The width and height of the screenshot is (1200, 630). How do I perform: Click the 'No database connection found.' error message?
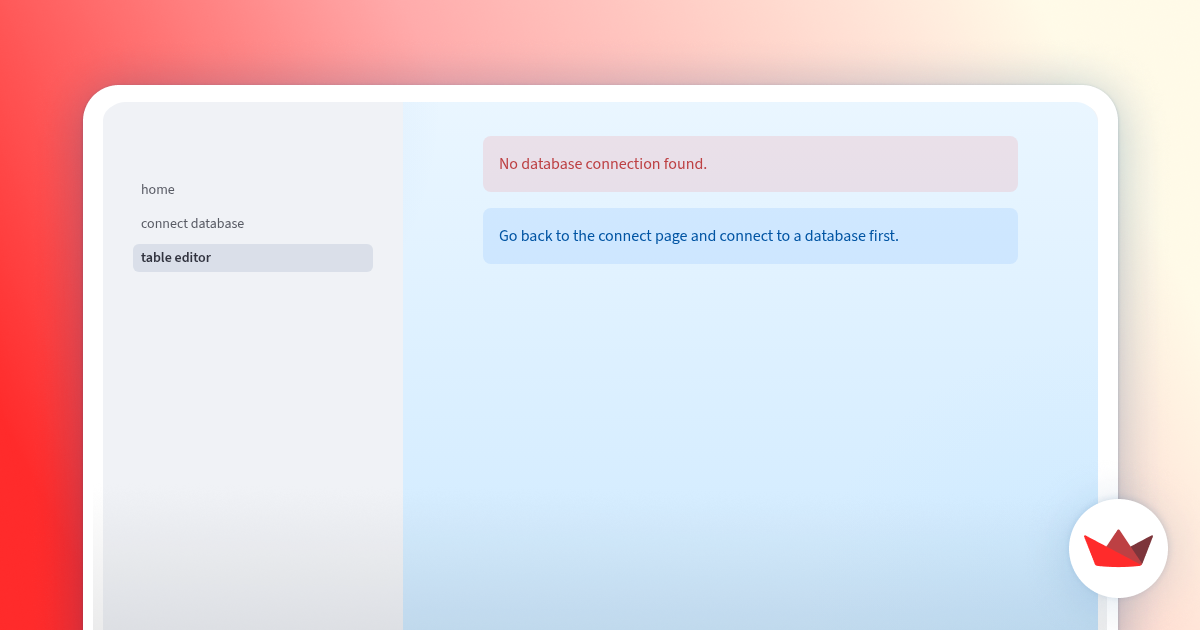pos(750,164)
